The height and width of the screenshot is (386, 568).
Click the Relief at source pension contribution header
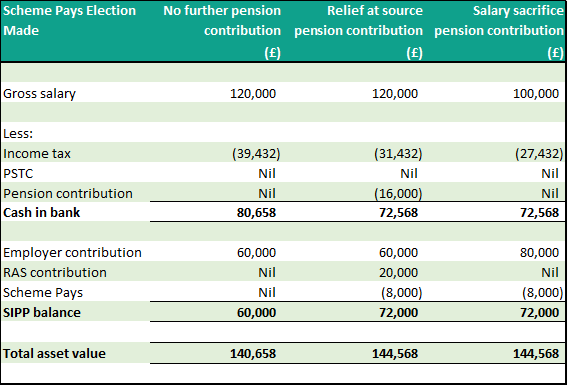click(x=358, y=31)
